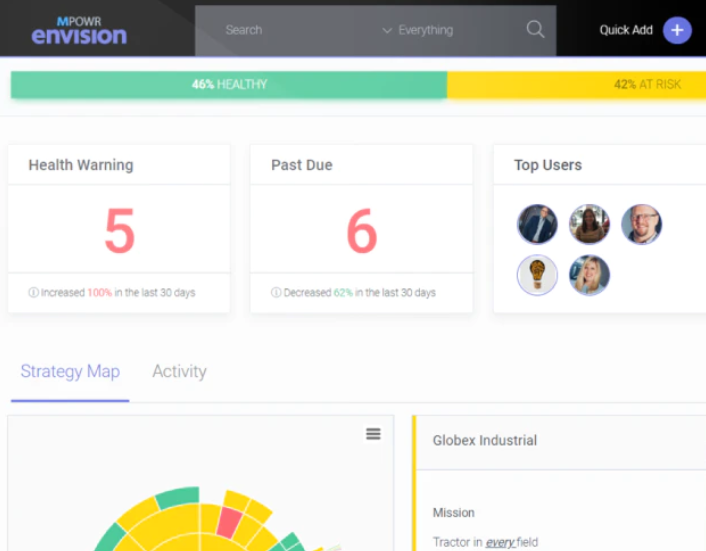The image size is (706, 551).
Task: Click info icon beside Decreased 62%
Action: [276, 293]
